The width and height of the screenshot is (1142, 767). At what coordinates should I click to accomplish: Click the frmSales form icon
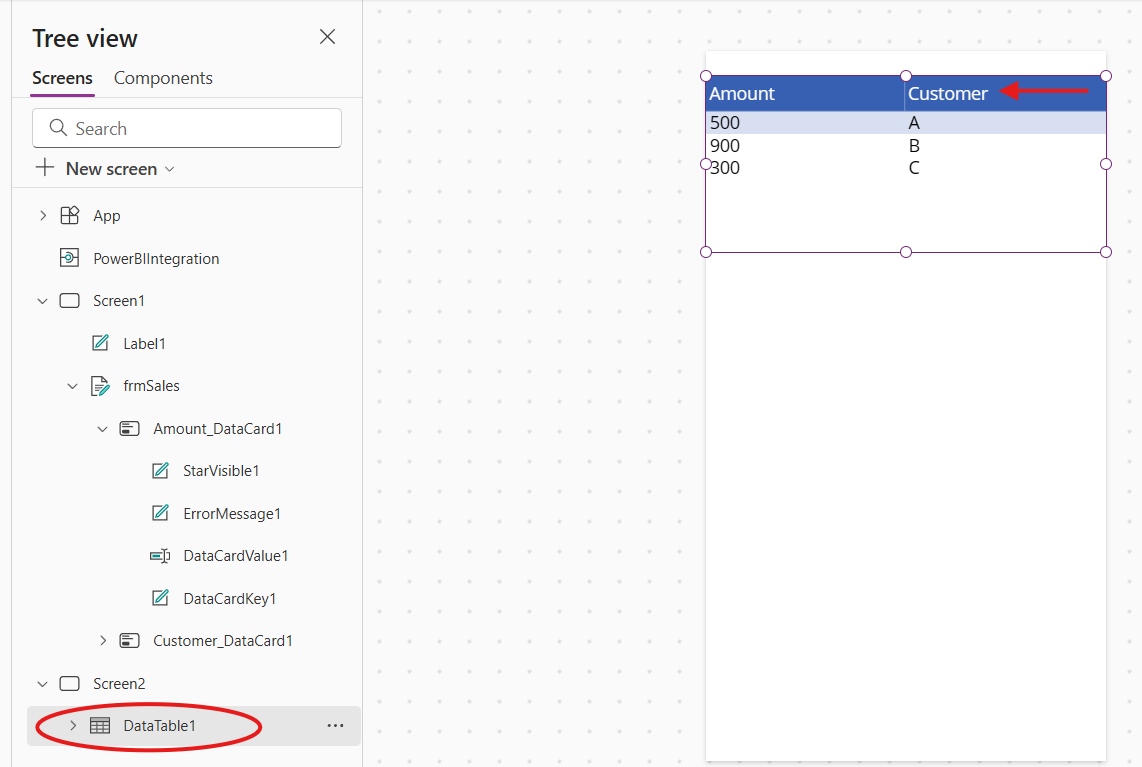pyautogui.click(x=100, y=386)
